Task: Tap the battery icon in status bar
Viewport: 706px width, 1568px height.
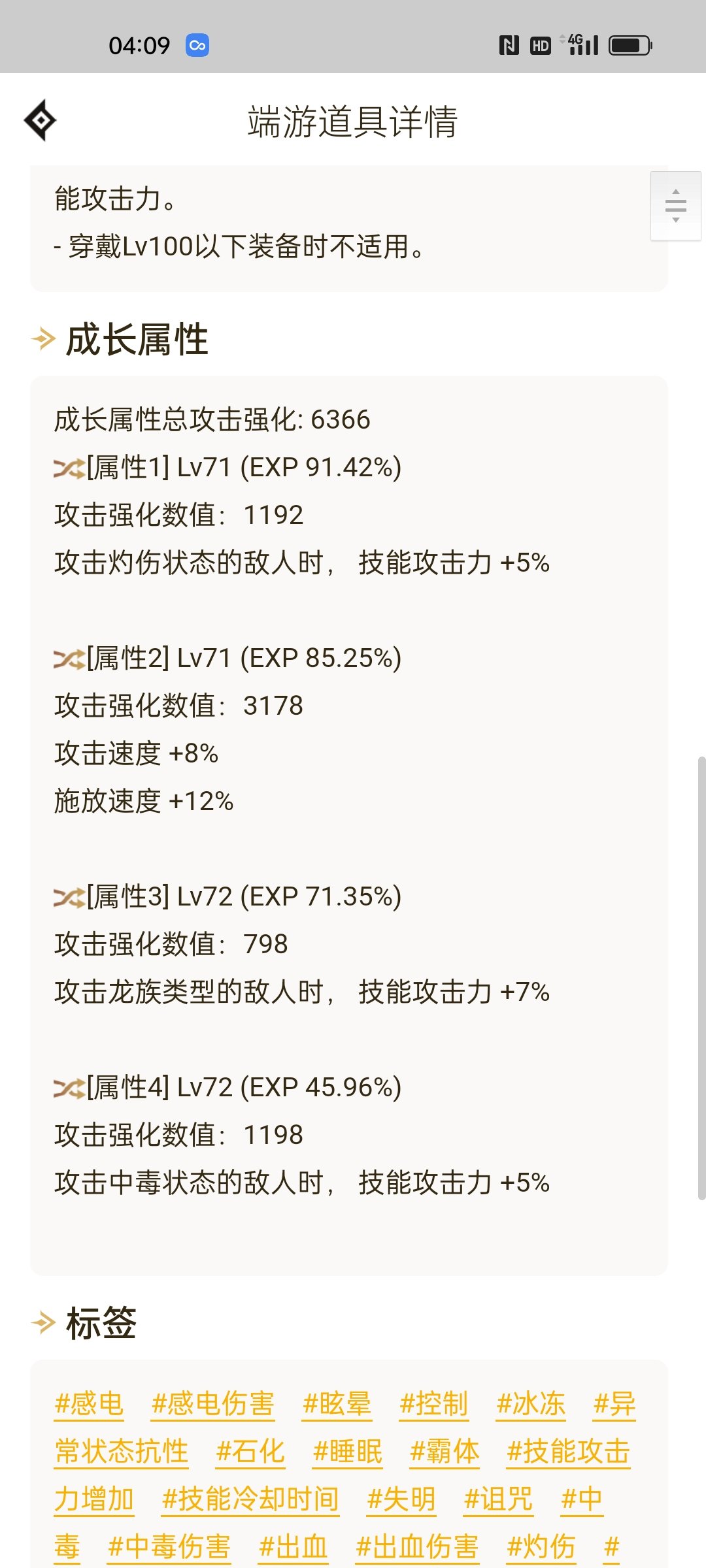Action: [x=630, y=45]
